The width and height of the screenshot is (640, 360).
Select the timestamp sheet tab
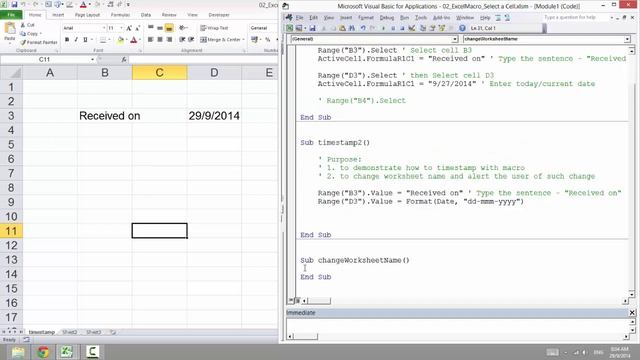pyautogui.click(x=42, y=332)
